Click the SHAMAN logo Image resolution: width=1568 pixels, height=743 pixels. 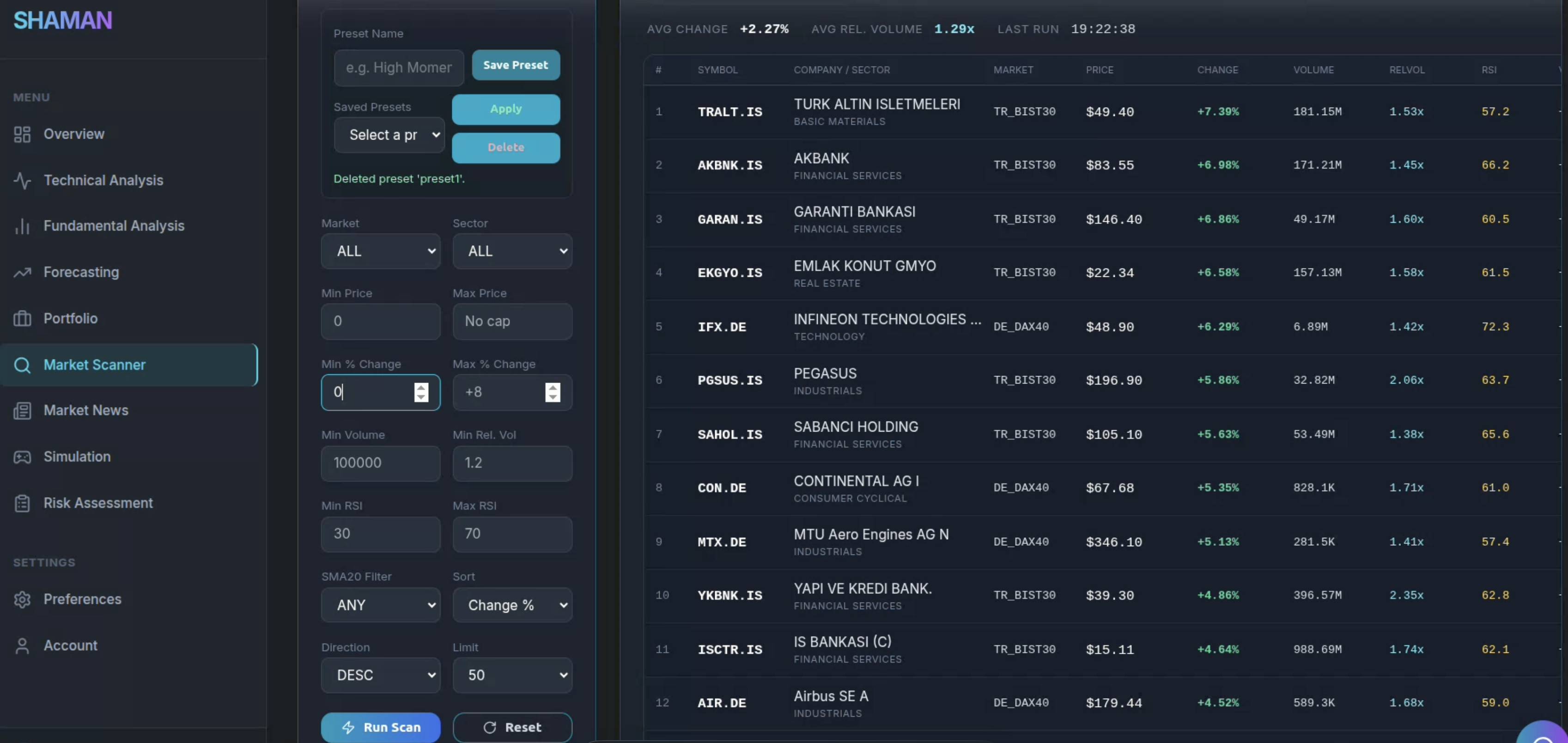pos(63,20)
